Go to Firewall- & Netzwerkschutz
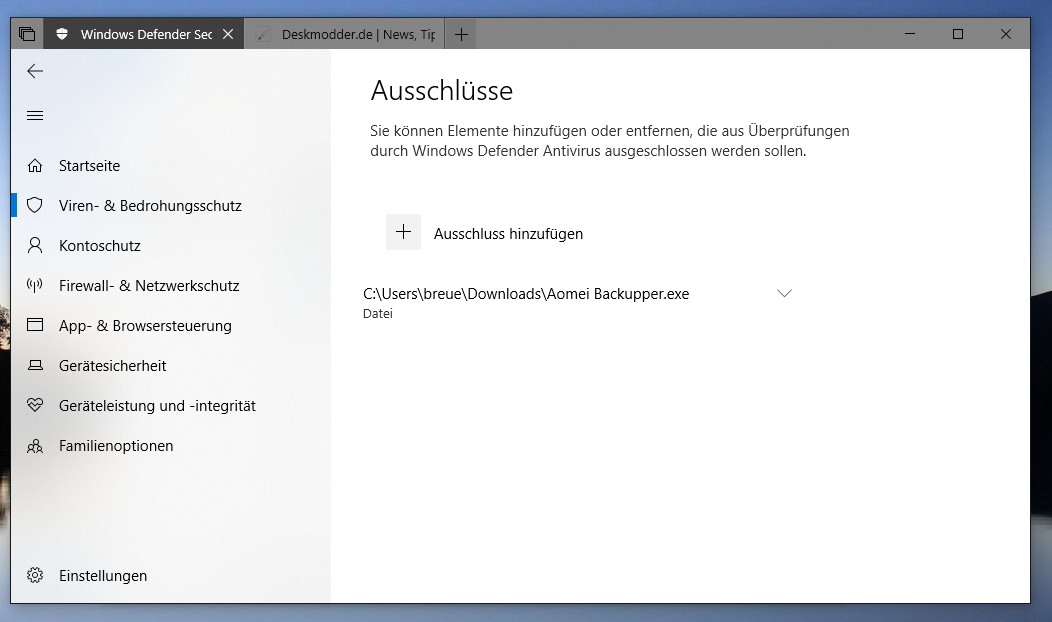Screen dimensions: 1052x622 149,286
